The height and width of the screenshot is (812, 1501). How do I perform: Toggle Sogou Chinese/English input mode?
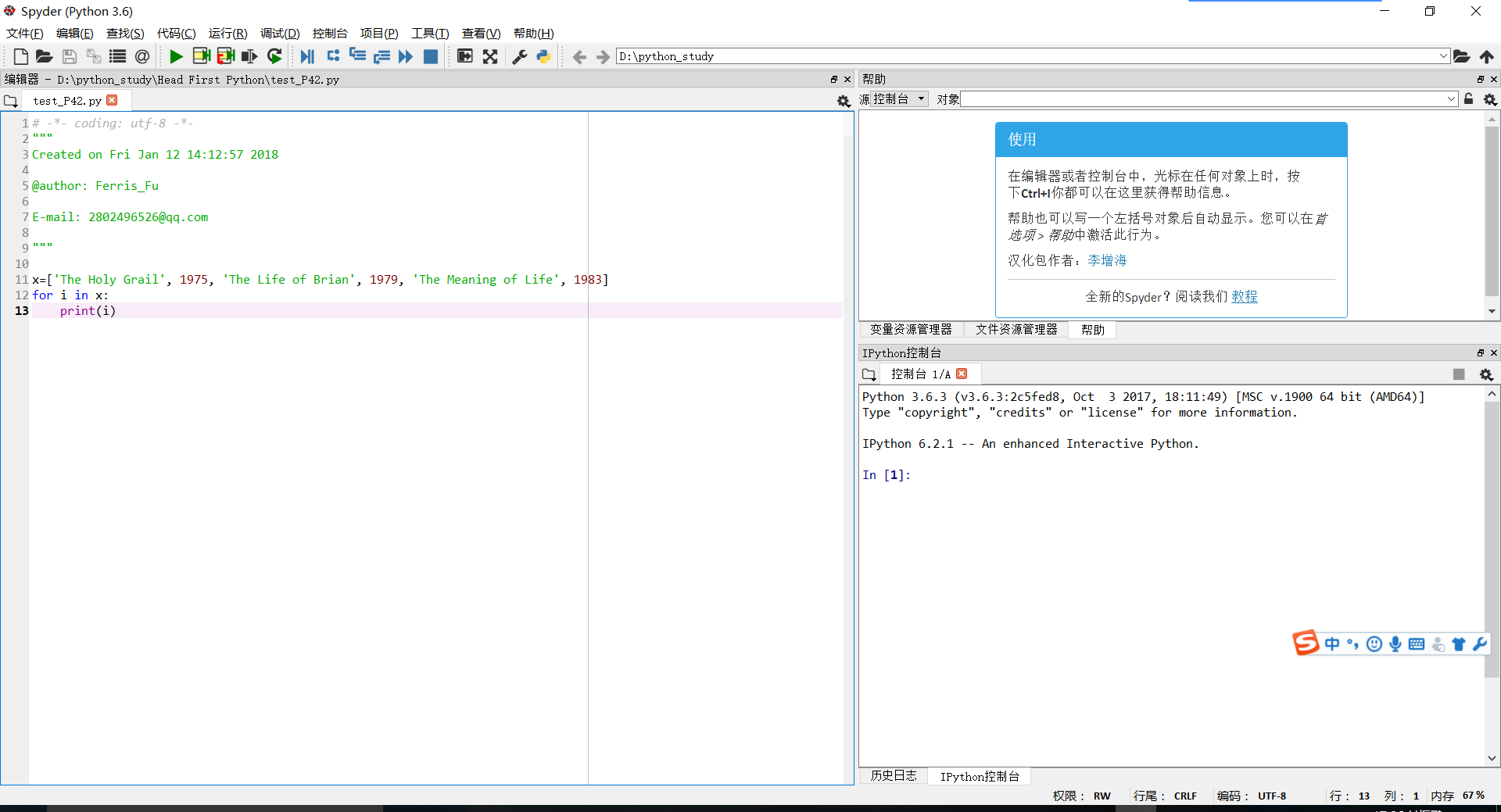point(1332,644)
